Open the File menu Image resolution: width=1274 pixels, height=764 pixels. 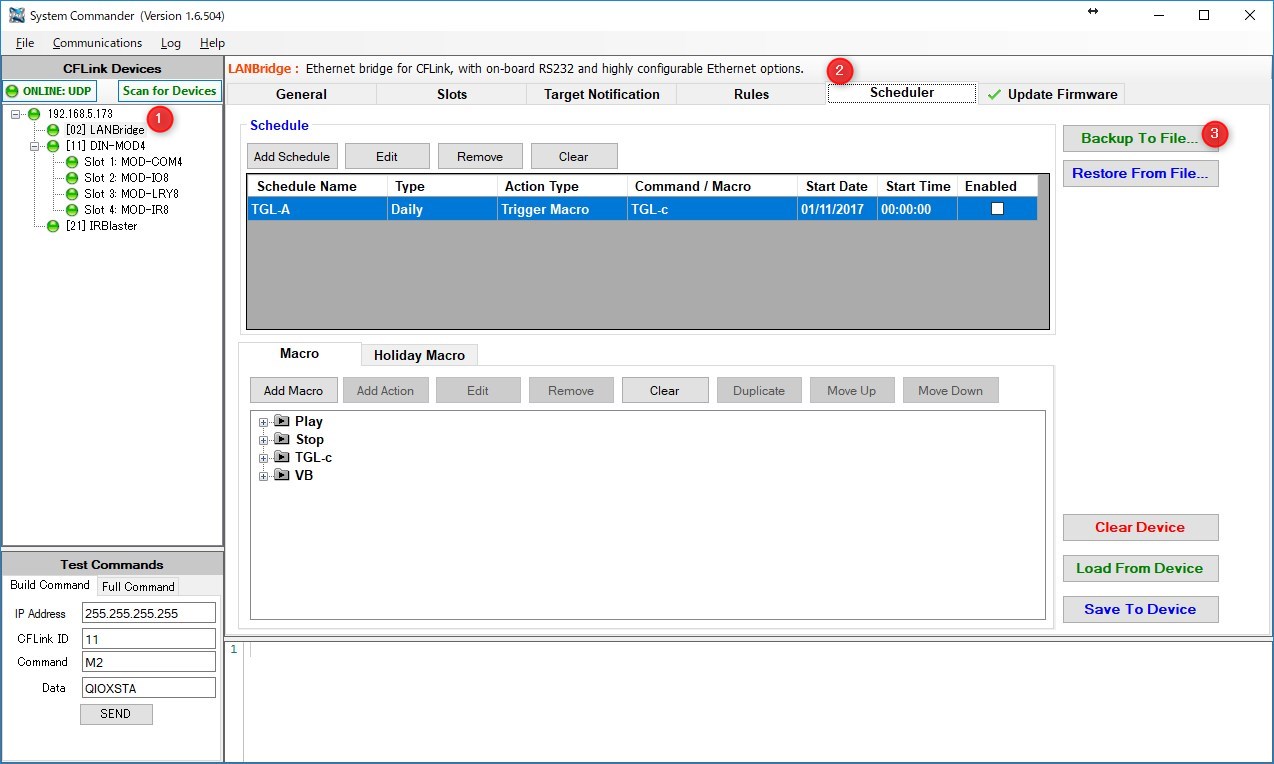point(25,43)
